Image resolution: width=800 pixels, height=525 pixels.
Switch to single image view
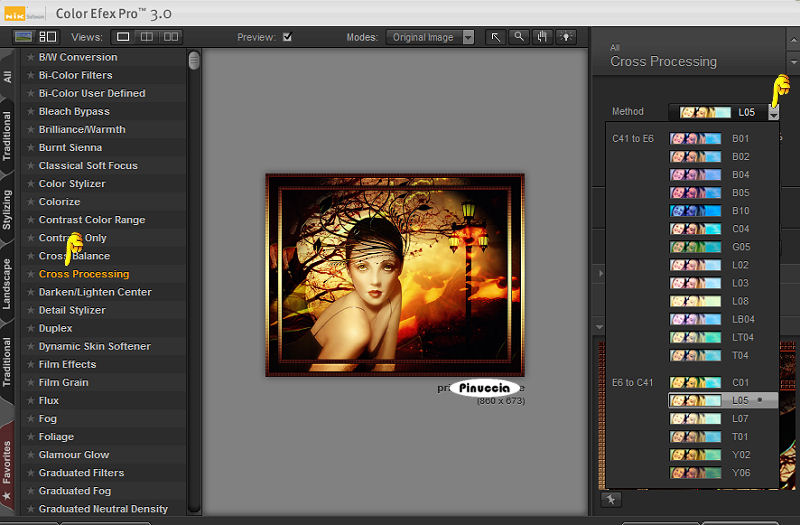click(124, 37)
